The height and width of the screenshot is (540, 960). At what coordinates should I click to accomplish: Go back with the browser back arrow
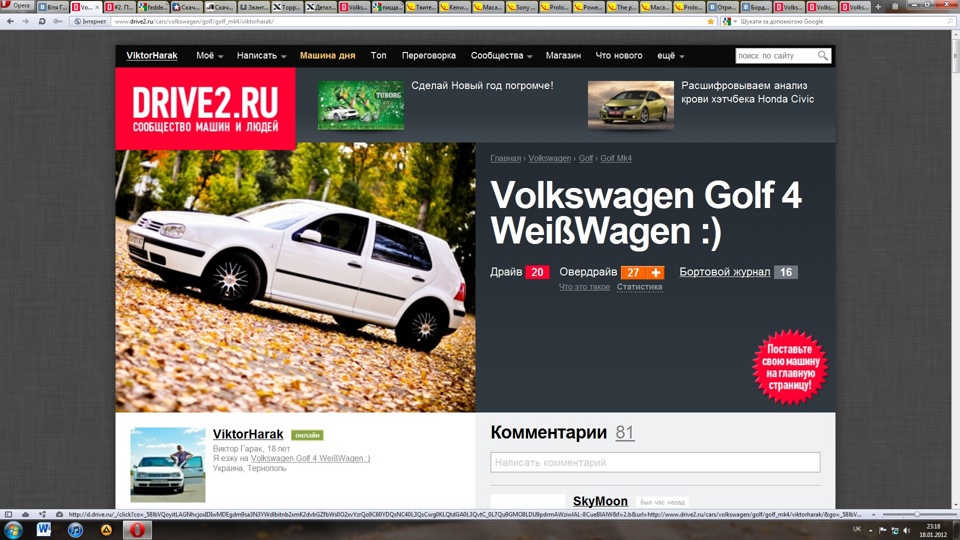click(x=10, y=21)
